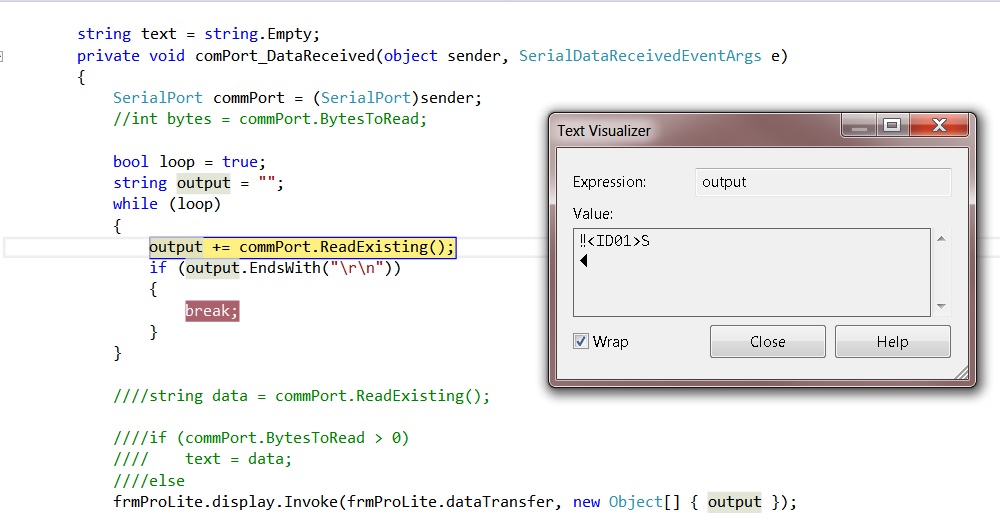Click the '////string data' comment line
This screenshot has width=1000, height=522.
[302, 396]
